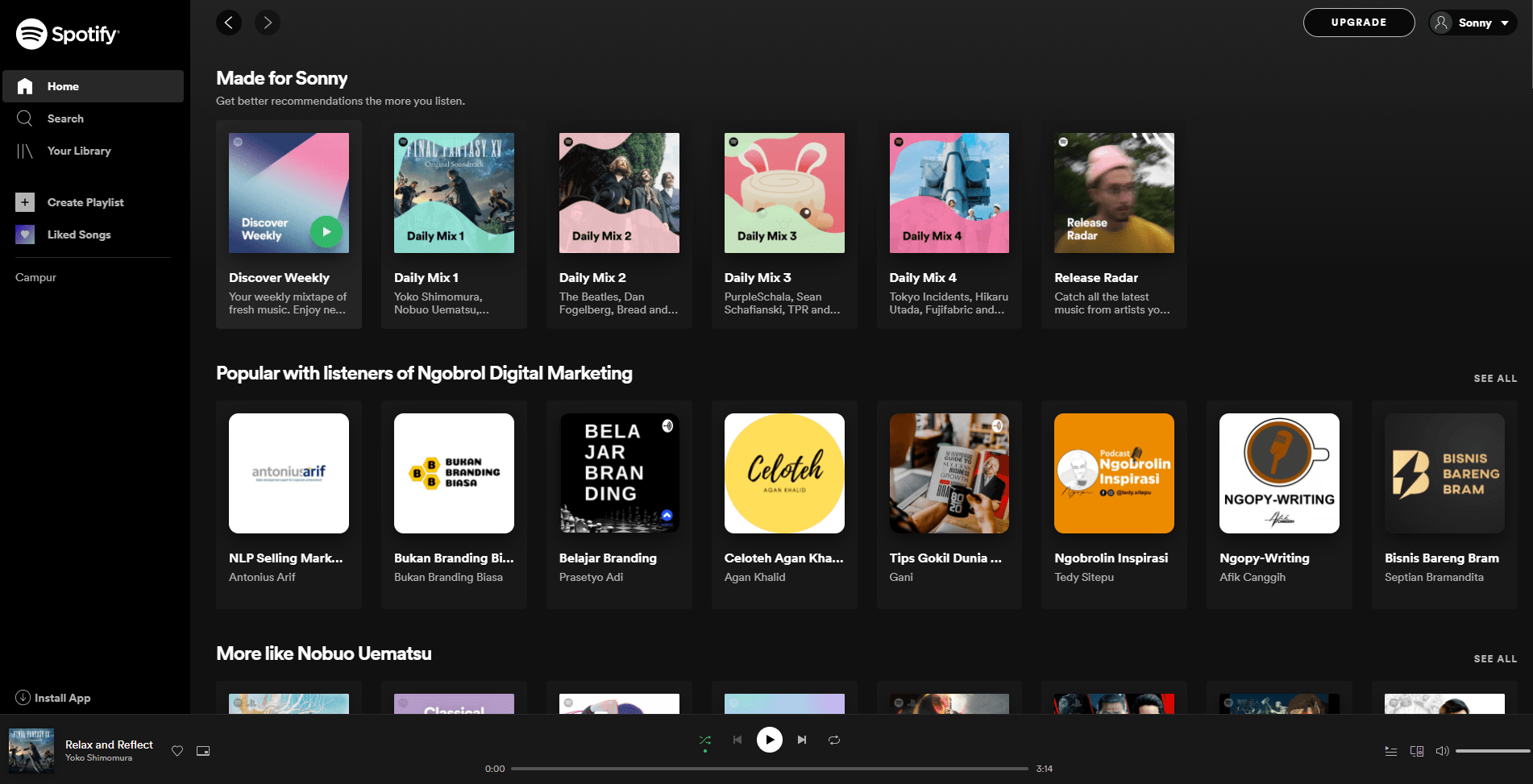Click the Create Playlist plus icon
Image resolution: width=1533 pixels, height=784 pixels.
click(x=25, y=202)
